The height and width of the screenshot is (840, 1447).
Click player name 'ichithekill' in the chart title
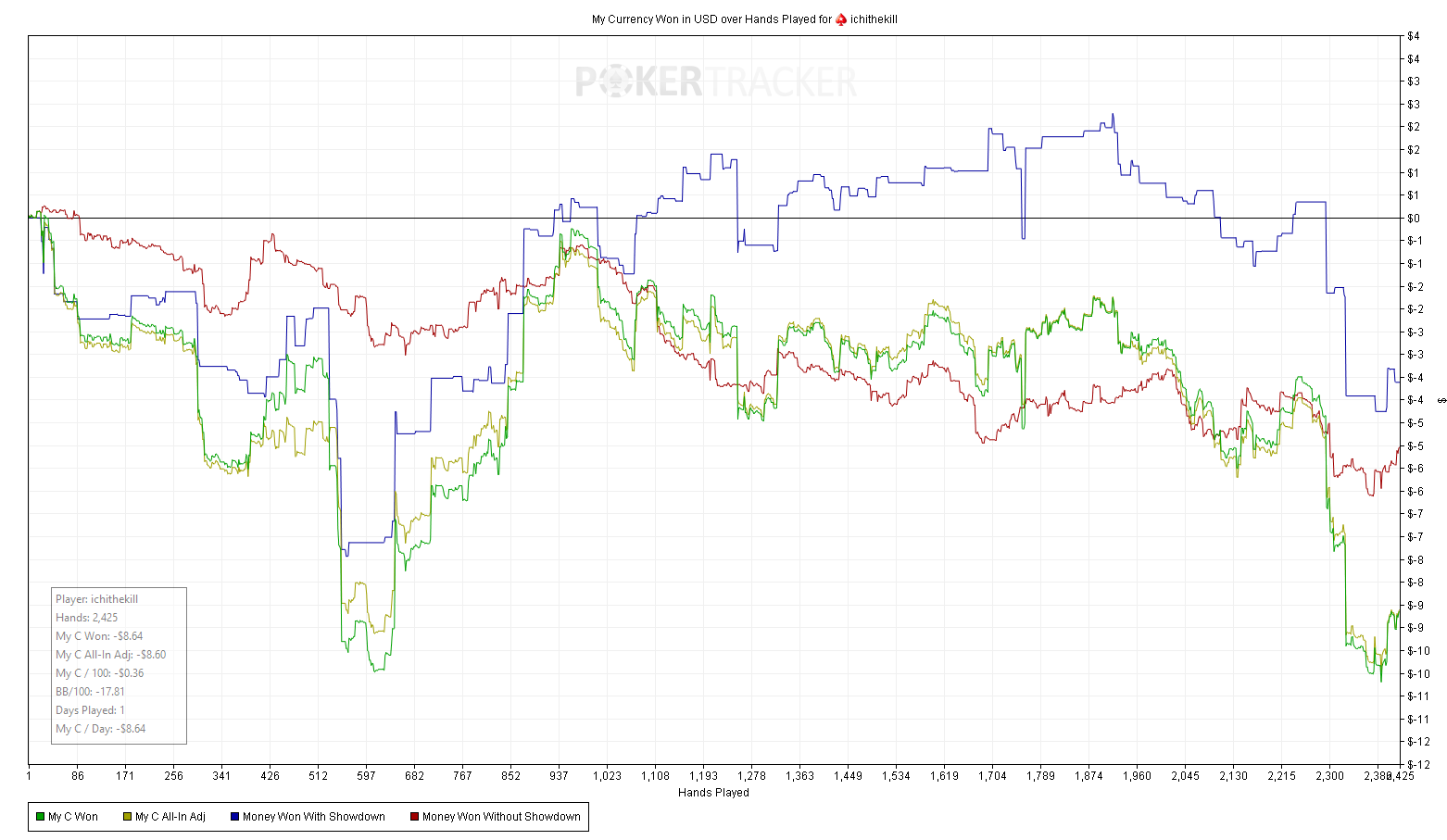[x=874, y=19]
